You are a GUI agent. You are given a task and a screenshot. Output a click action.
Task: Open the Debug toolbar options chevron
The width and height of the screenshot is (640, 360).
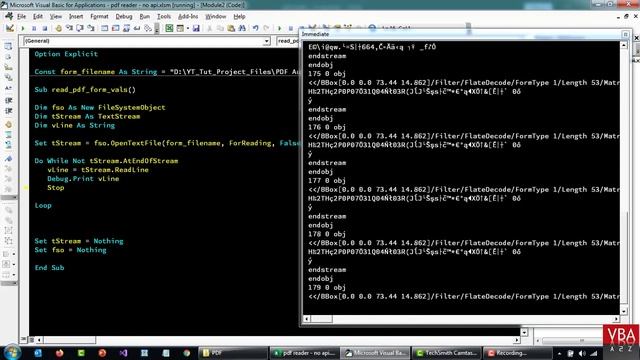[x=157, y=29]
